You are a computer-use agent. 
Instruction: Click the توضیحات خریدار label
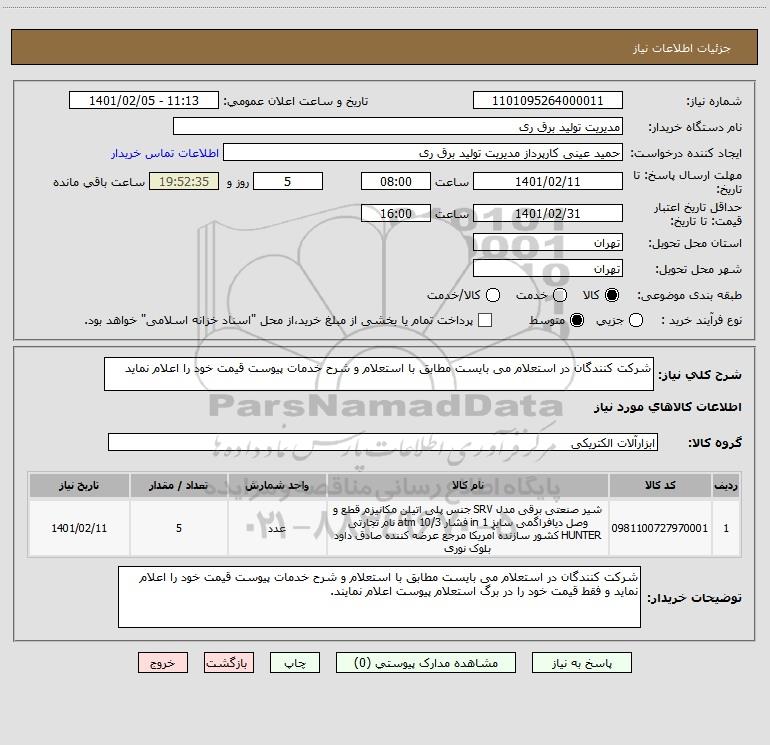pos(694,598)
